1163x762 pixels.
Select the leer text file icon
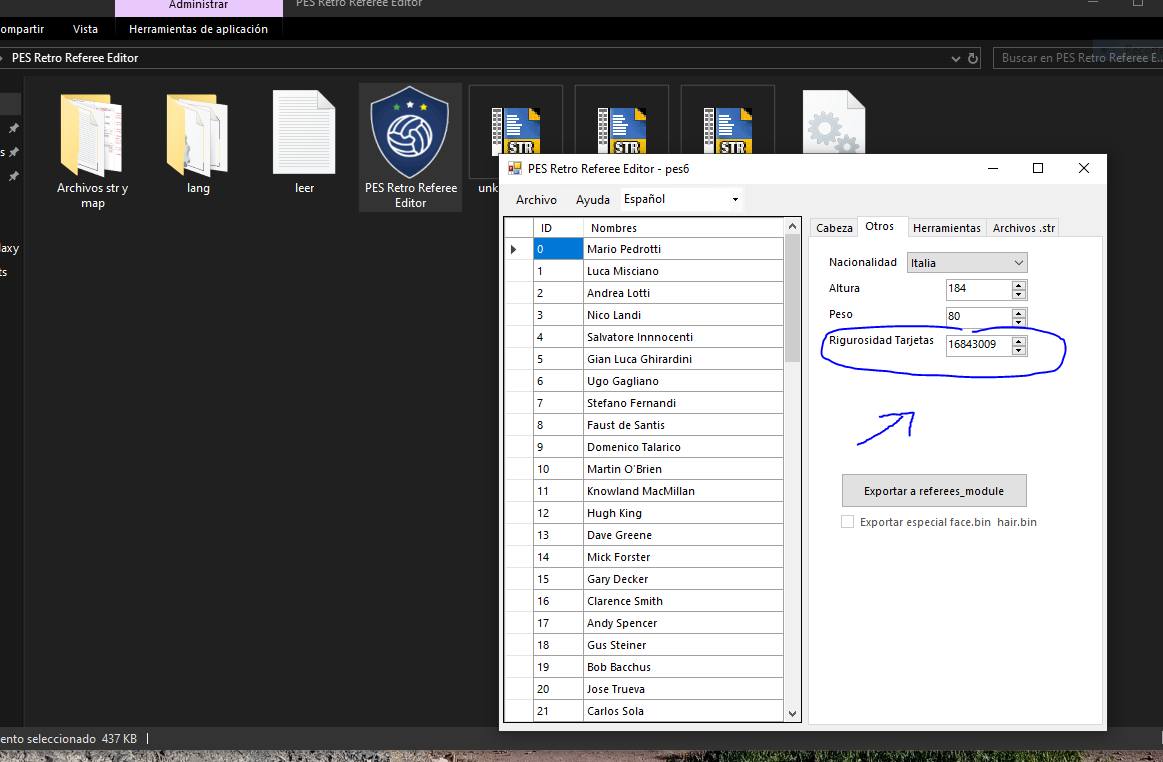pyautogui.click(x=304, y=132)
